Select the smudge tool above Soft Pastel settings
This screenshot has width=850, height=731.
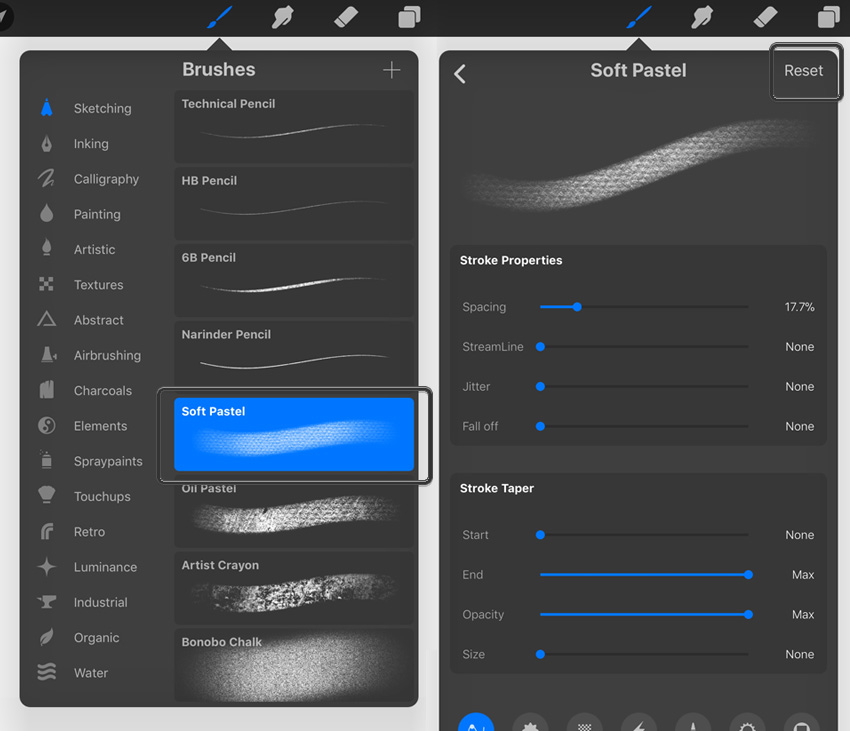702,17
